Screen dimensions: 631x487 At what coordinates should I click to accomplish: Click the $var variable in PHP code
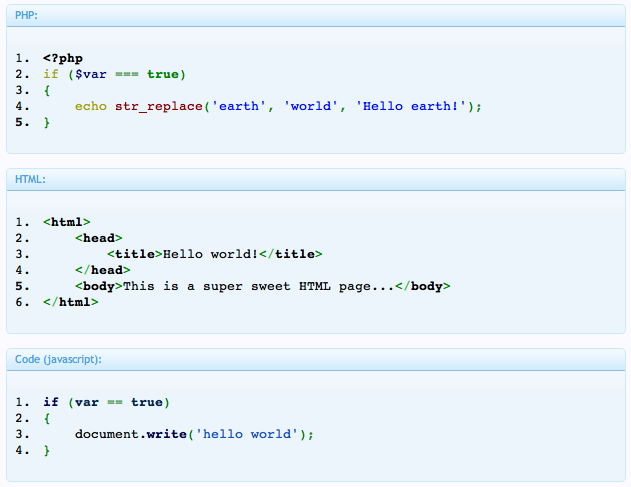click(x=91, y=74)
